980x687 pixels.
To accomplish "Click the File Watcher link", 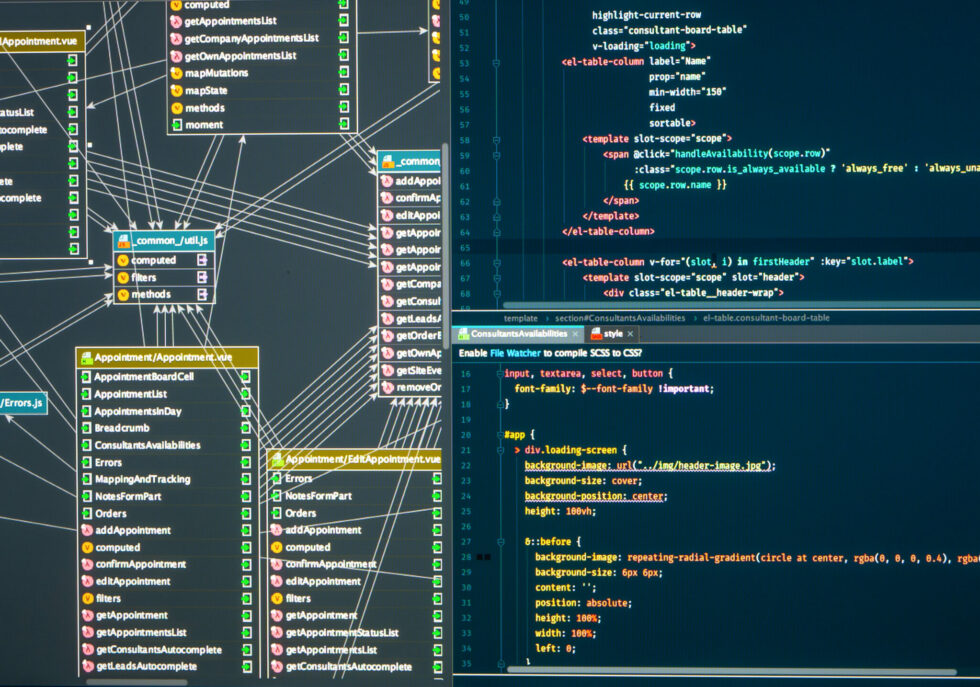I will (x=516, y=353).
